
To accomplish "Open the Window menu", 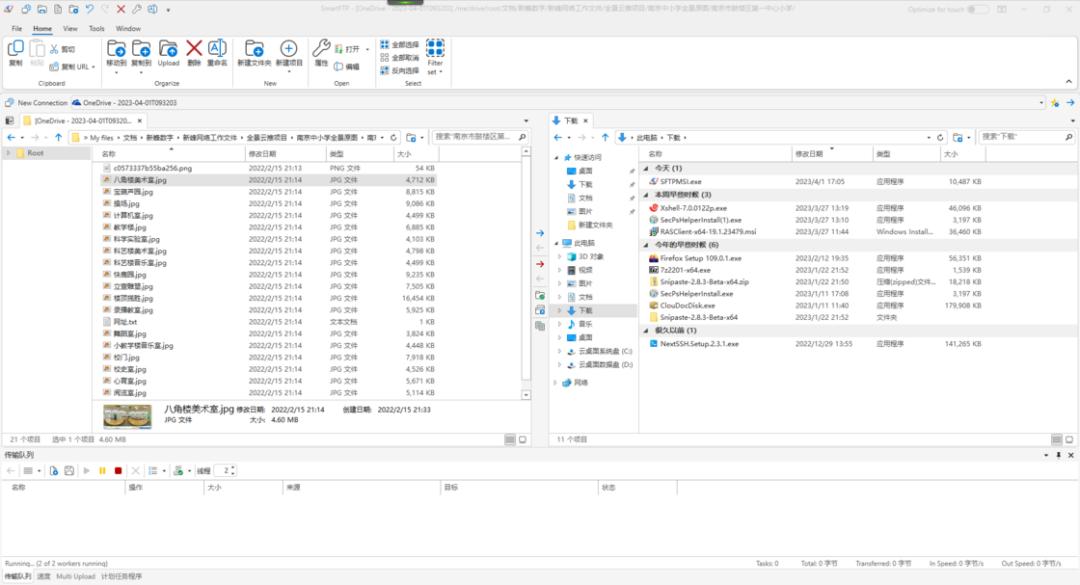I will click(128, 28).
